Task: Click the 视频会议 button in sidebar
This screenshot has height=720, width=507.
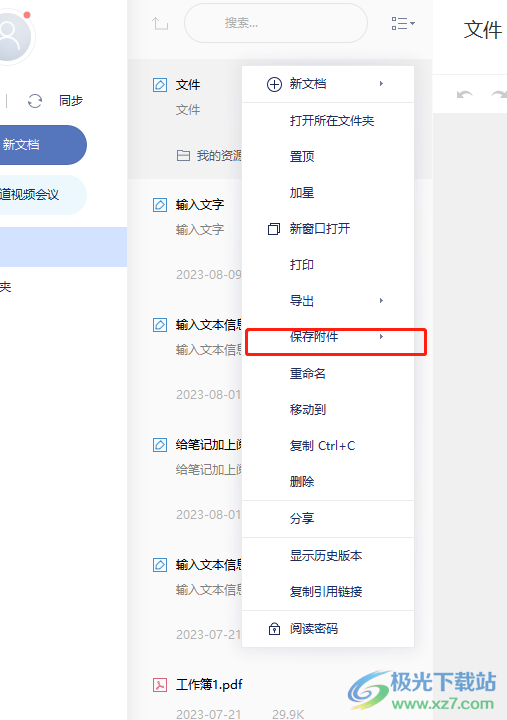Action: point(43,195)
